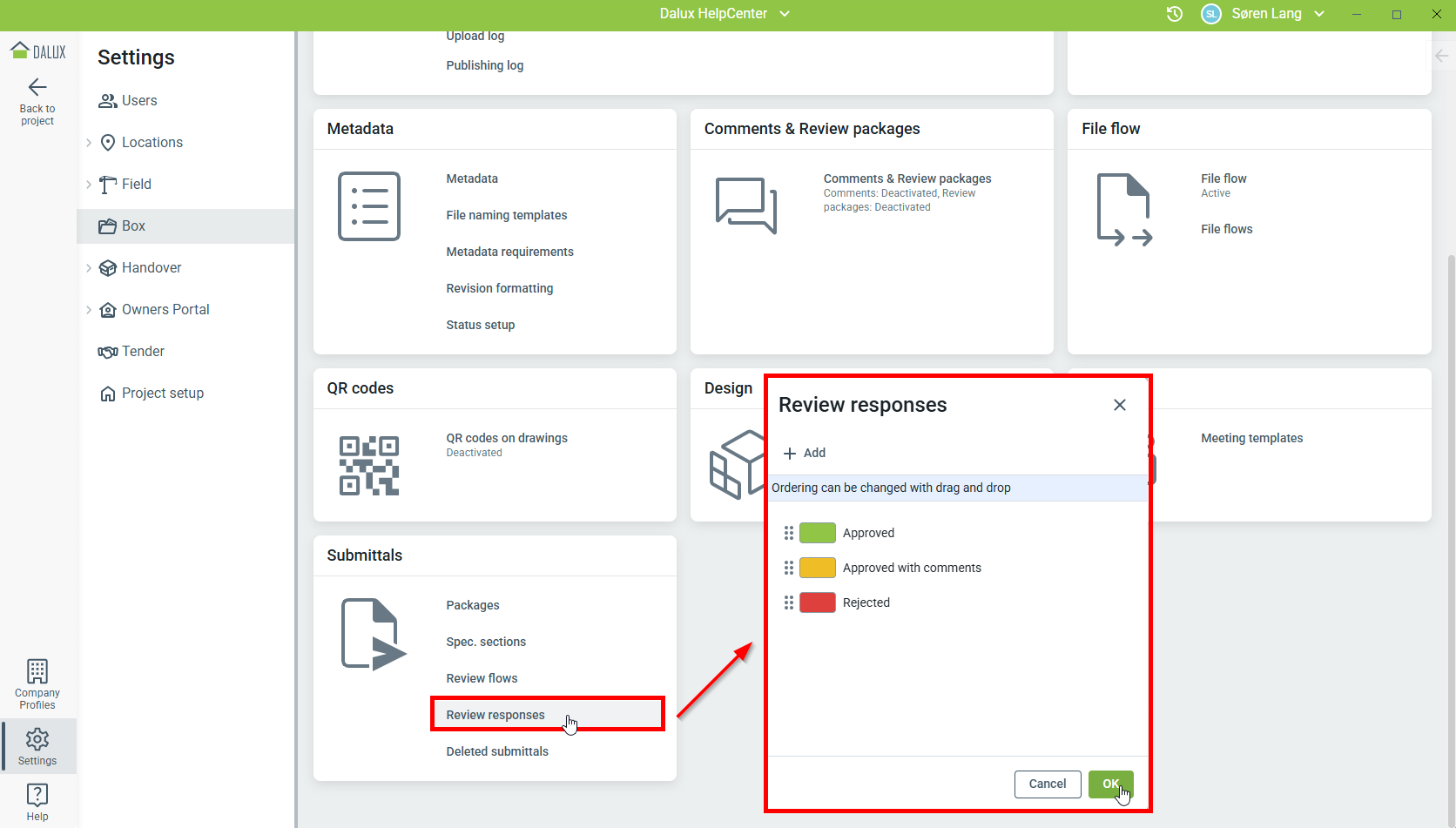Click the history clock icon in the title bar
This screenshot has height=828, width=1456.
(x=1175, y=14)
